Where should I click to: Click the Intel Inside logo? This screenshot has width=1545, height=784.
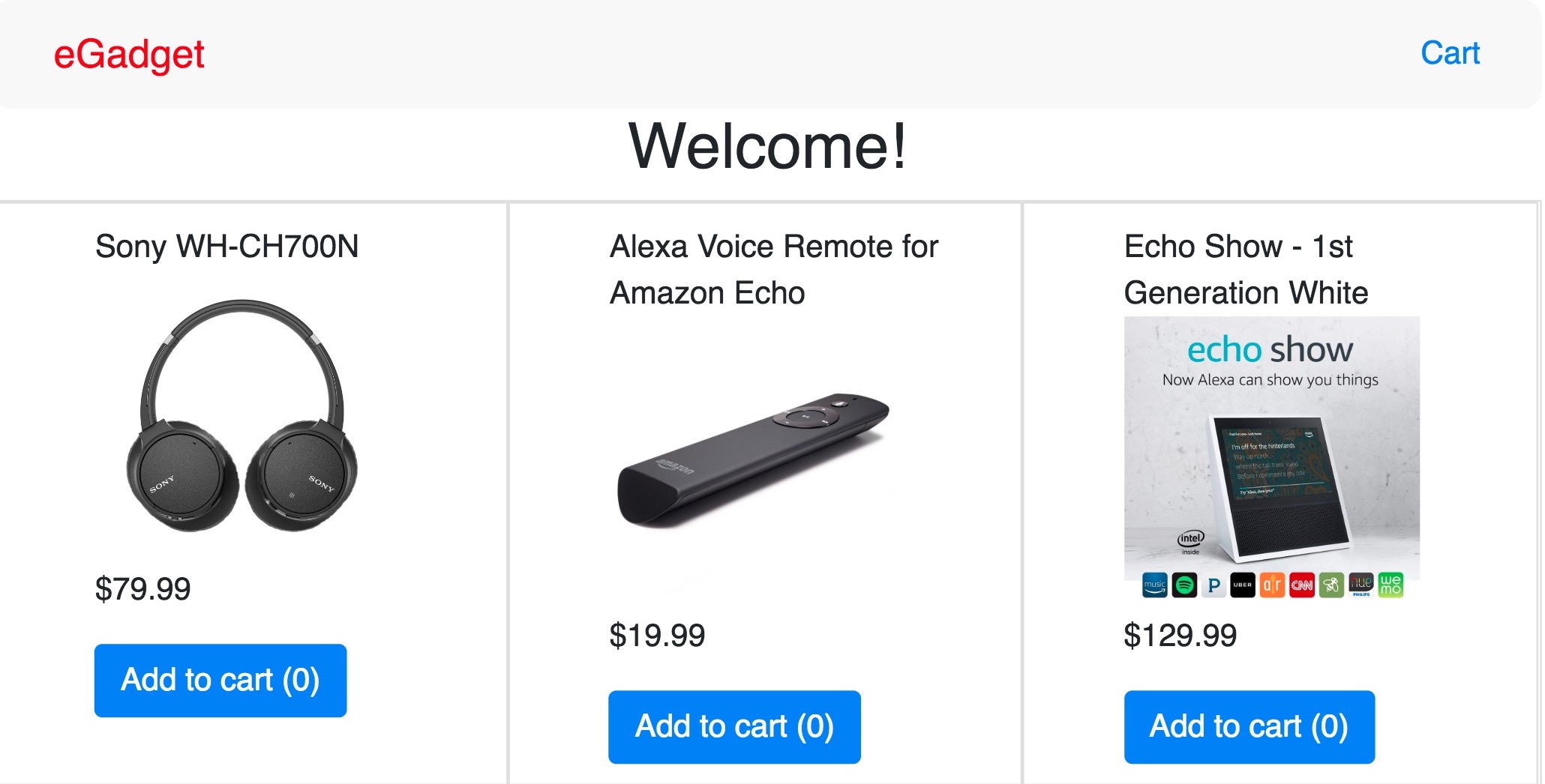coord(1190,540)
